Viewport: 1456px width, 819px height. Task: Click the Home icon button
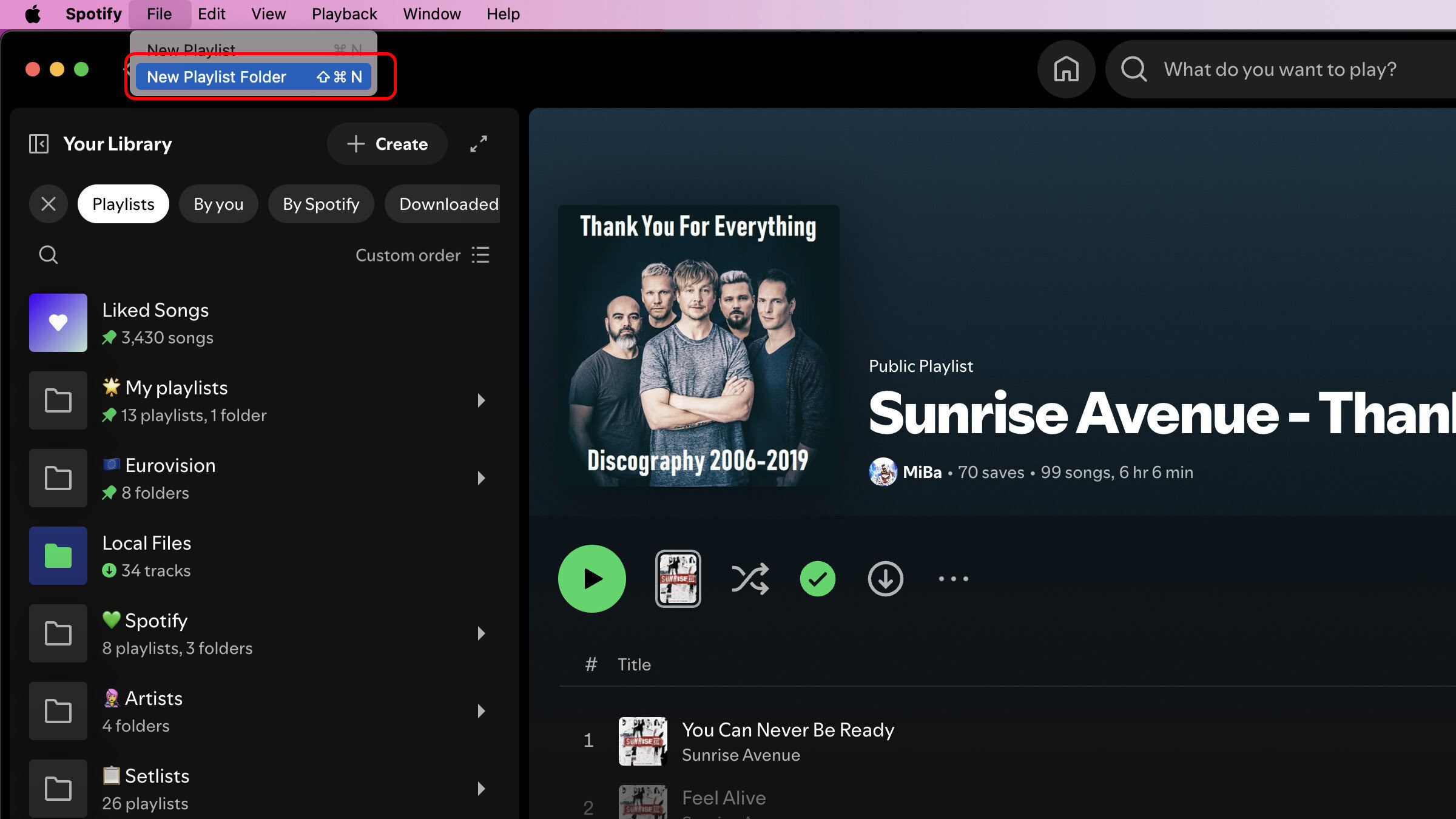(x=1066, y=69)
